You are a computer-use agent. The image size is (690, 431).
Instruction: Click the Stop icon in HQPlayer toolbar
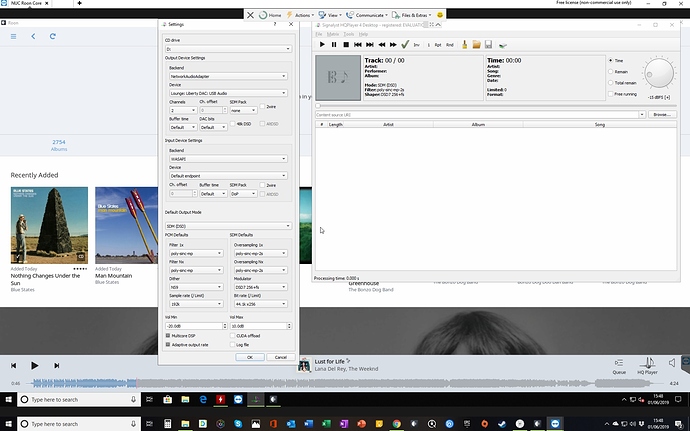pyautogui.click(x=346, y=44)
